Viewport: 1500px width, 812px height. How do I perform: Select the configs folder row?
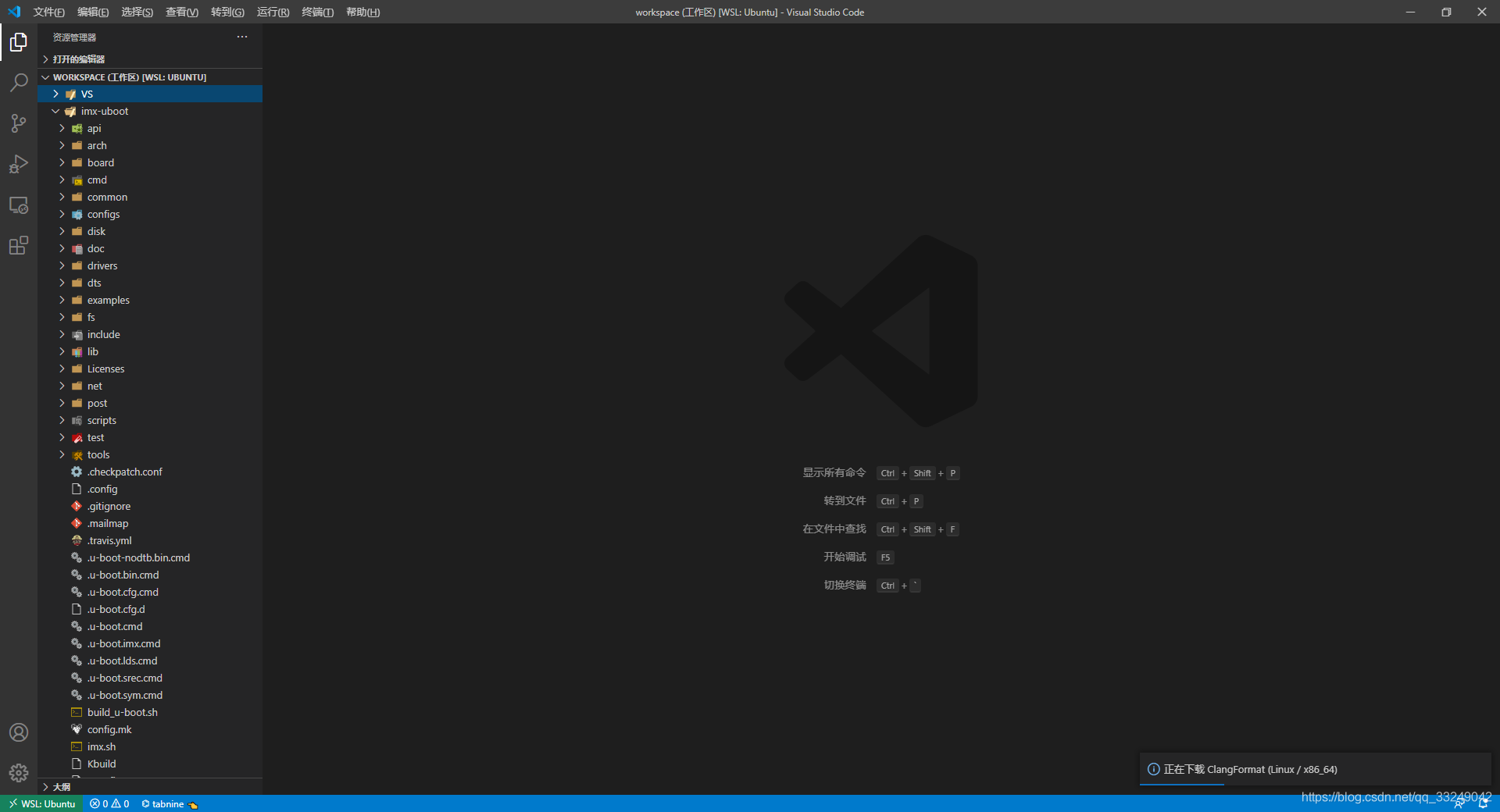coord(150,214)
